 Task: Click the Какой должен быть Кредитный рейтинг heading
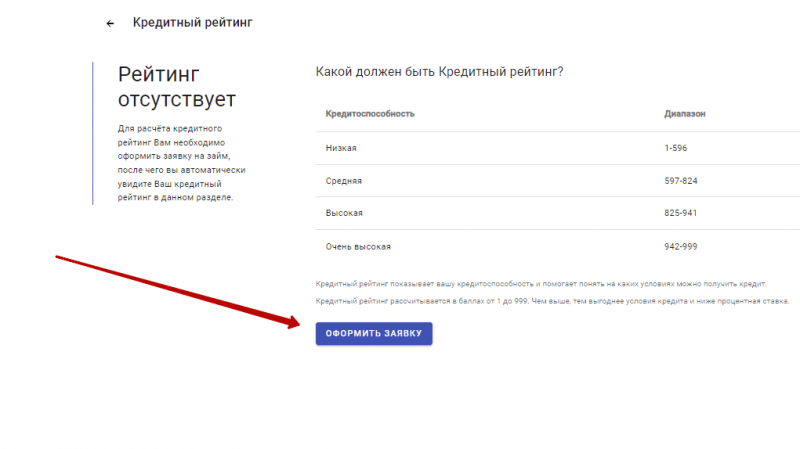click(x=439, y=72)
